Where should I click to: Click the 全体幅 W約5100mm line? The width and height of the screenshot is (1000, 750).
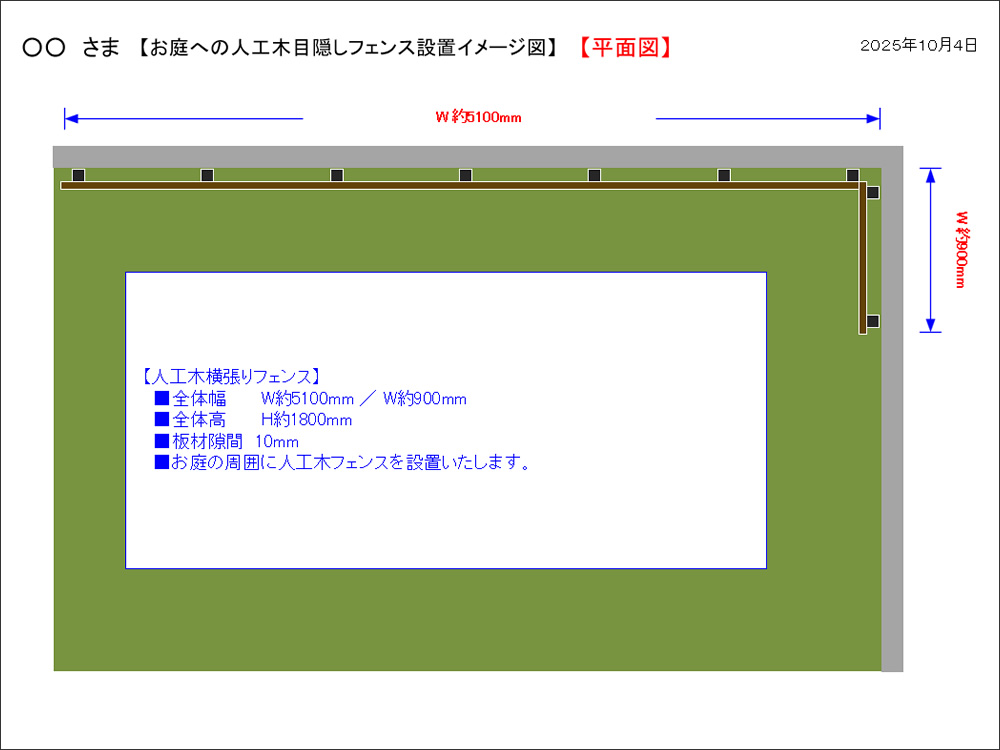click(x=310, y=399)
